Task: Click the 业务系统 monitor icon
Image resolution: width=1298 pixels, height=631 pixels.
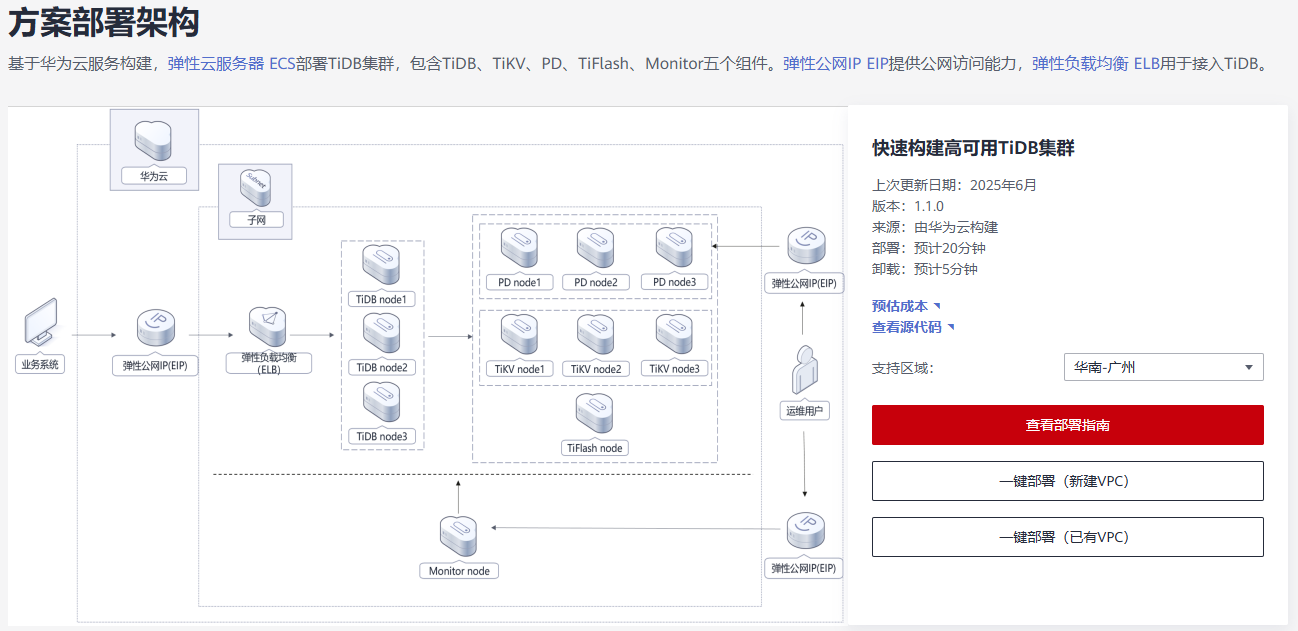Action: (41, 323)
